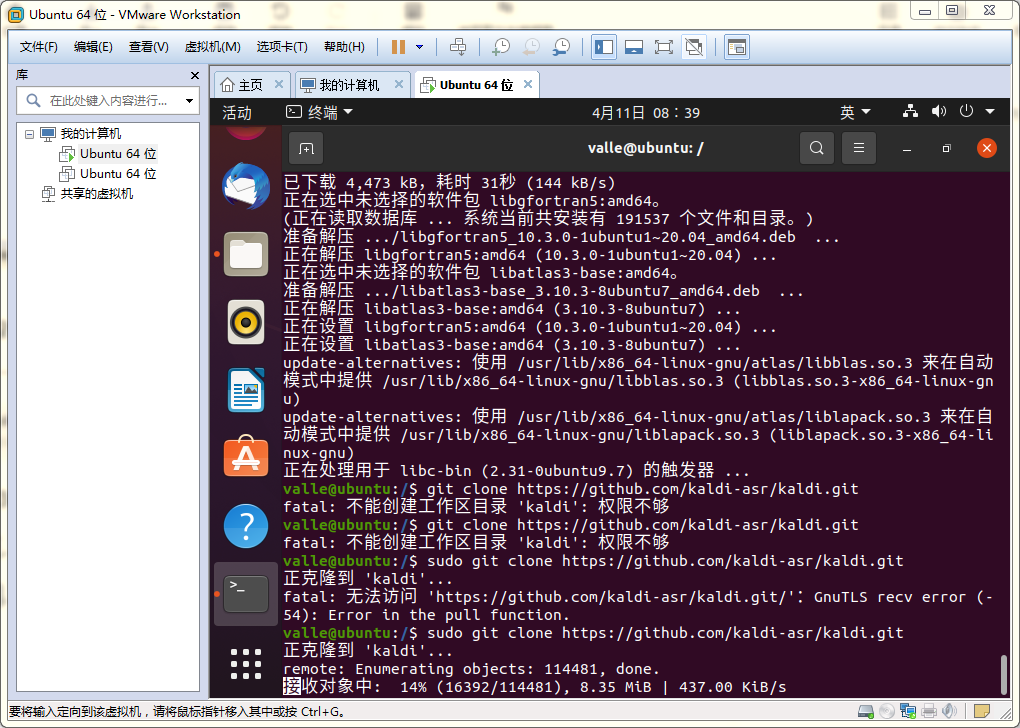Open the Files manager from the dock

coord(246,254)
